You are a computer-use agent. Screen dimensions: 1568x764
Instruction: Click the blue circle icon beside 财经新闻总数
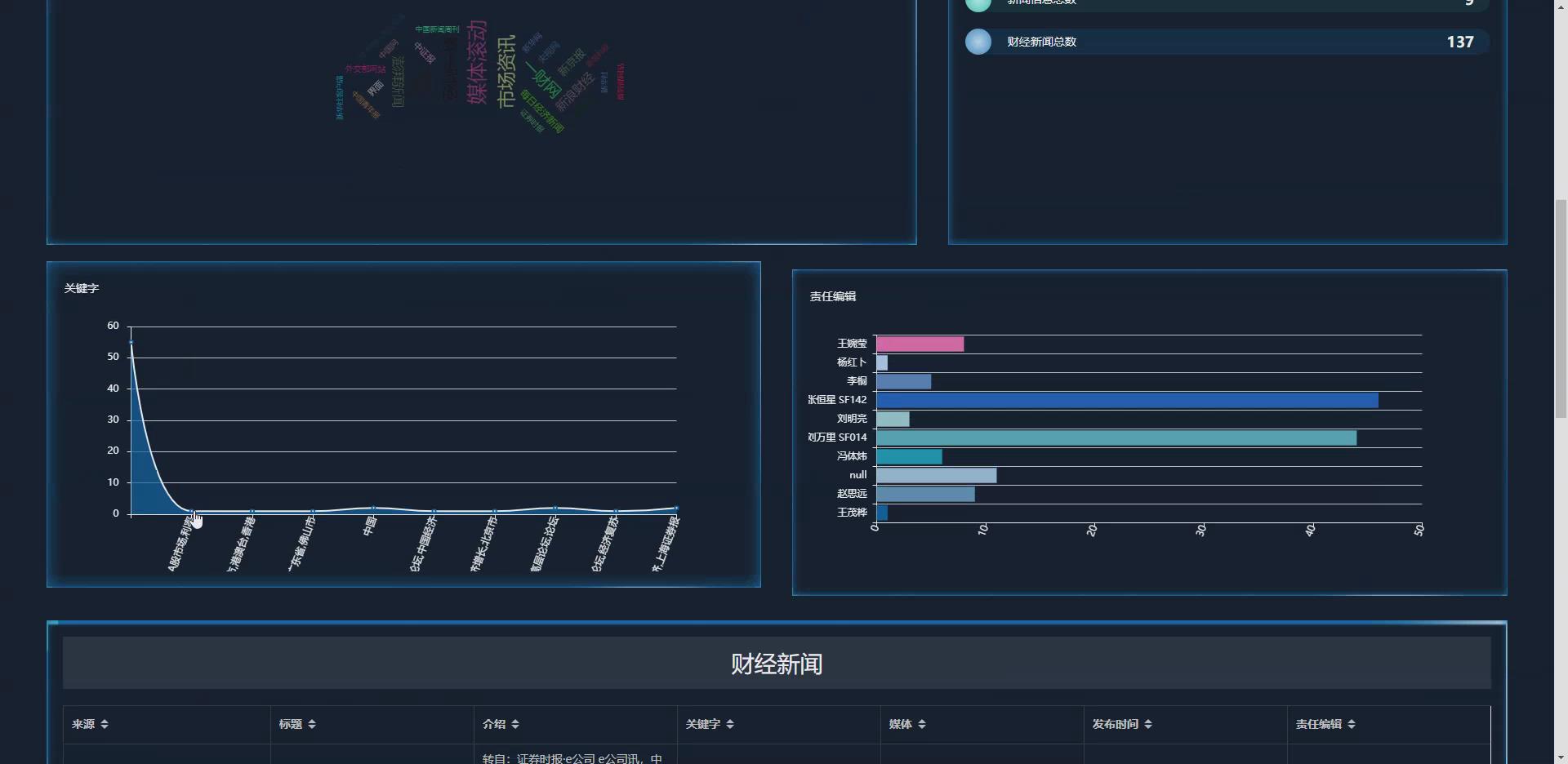[978, 42]
